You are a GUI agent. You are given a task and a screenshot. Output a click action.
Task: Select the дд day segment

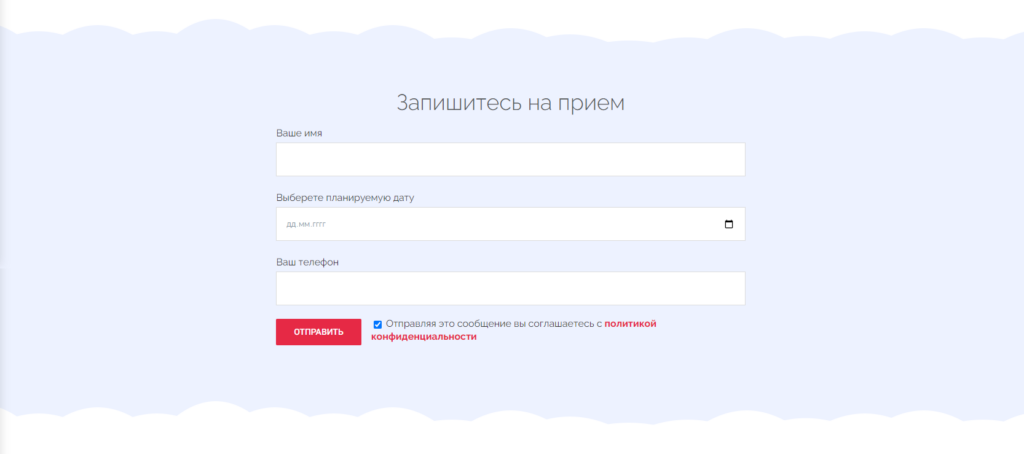(x=291, y=224)
